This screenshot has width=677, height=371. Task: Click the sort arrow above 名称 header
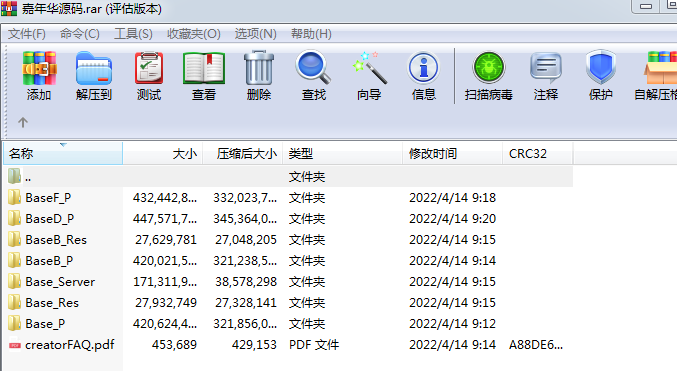(63, 145)
